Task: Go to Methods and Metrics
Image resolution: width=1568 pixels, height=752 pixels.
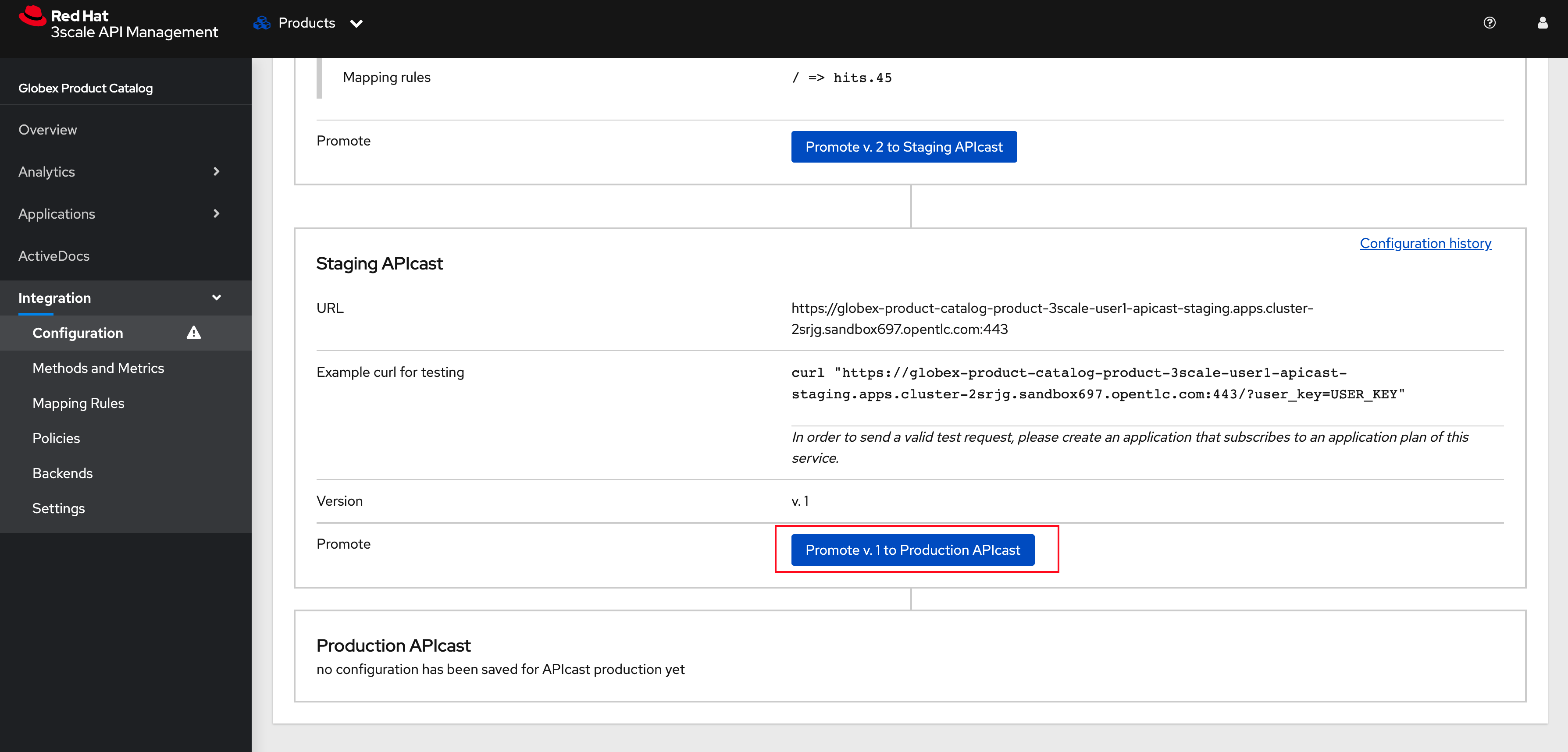Action: click(98, 368)
